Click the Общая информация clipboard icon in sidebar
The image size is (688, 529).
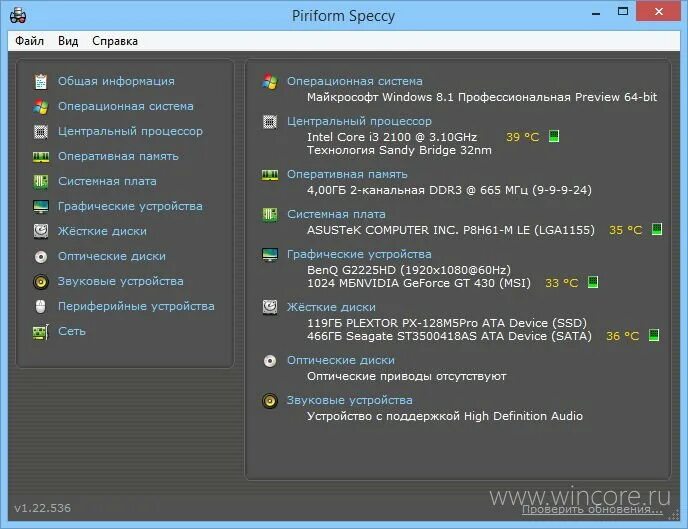(x=41, y=82)
